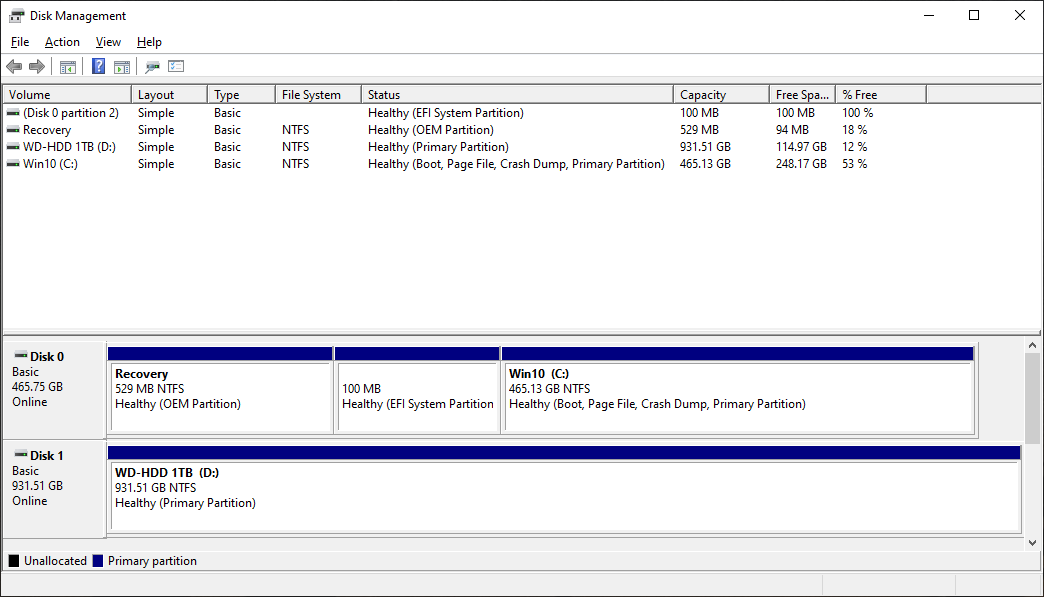Image resolution: width=1044 pixels, height=597 pixels.
Task: Maximize the Disk Management window
Action: pyautogui.click(x=974, y=15)
